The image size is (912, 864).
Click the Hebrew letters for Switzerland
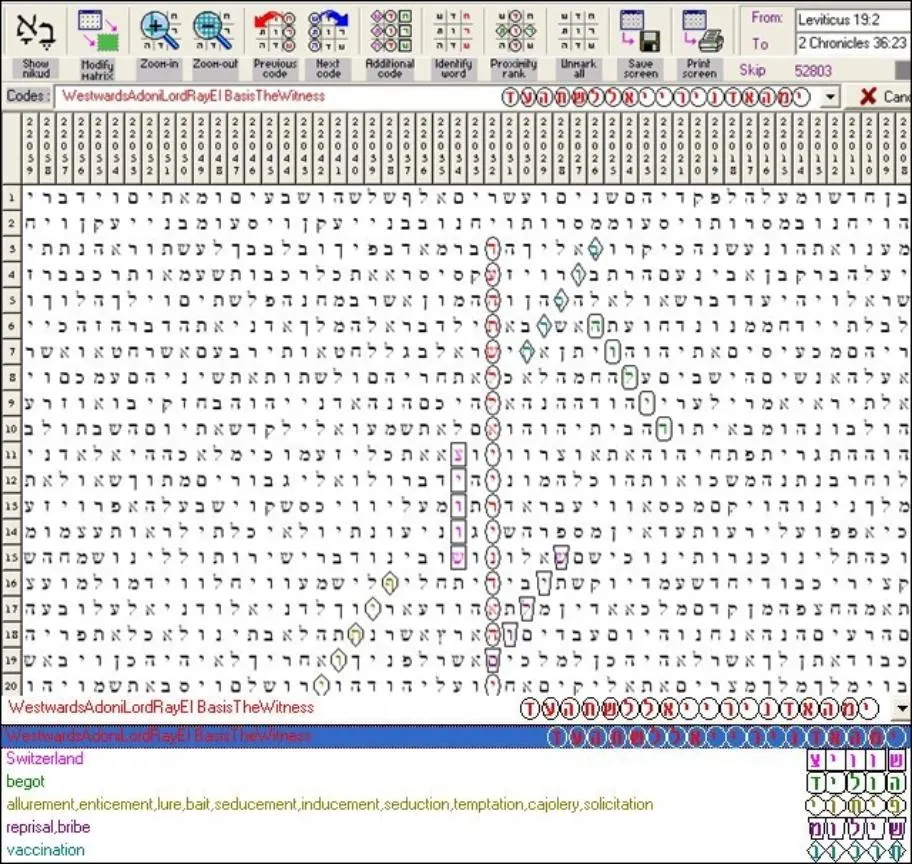tap(857, 760)
